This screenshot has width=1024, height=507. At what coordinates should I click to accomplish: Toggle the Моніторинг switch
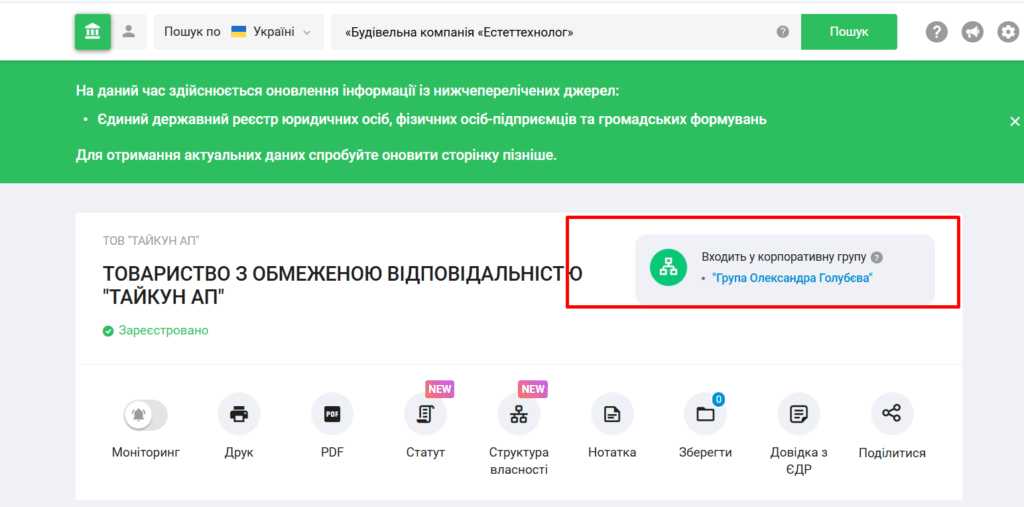(146, 414)
